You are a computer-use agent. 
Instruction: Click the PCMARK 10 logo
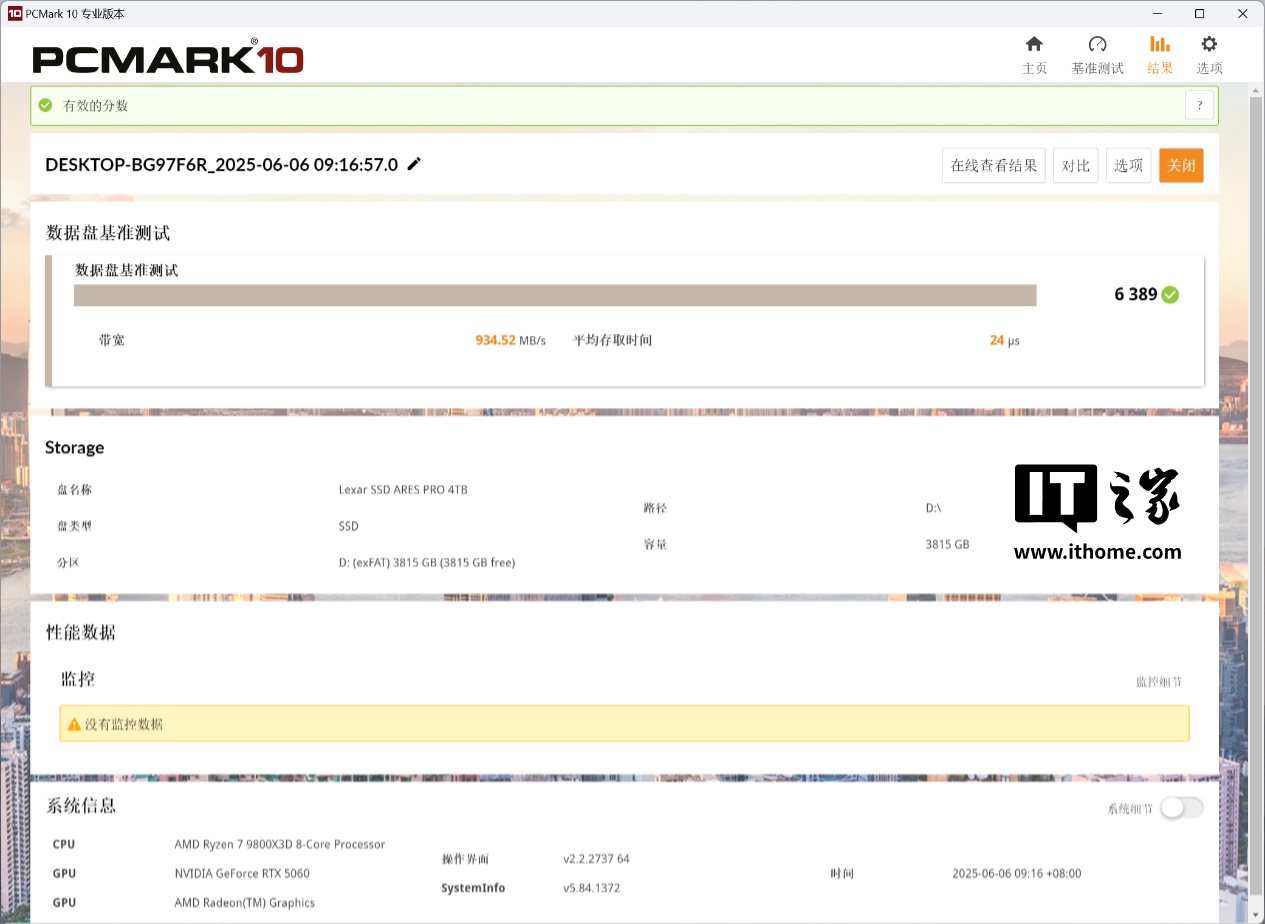click(x=168, y=58)
